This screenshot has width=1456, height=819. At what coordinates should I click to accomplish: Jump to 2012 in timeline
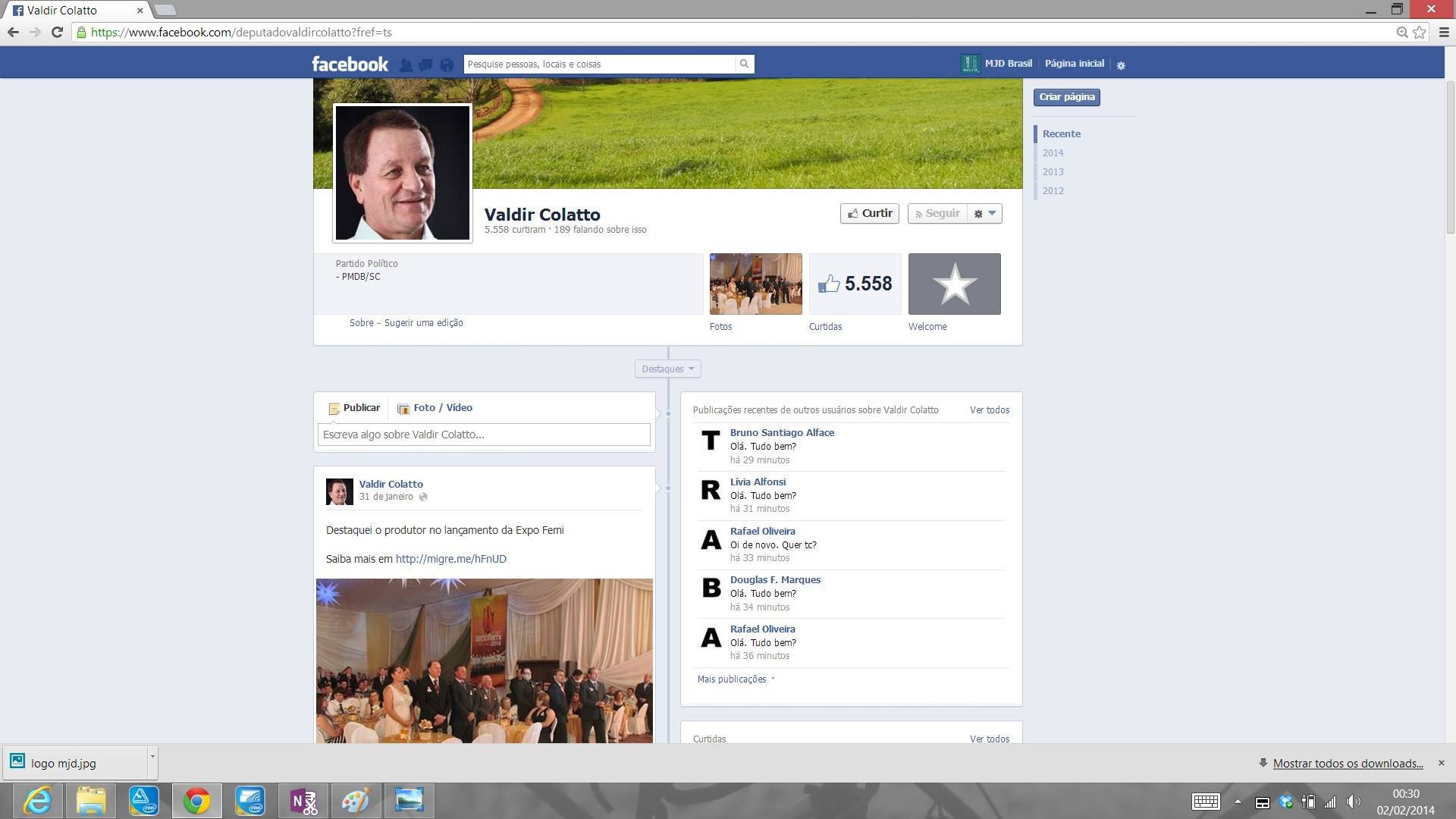click(1053, 191)
